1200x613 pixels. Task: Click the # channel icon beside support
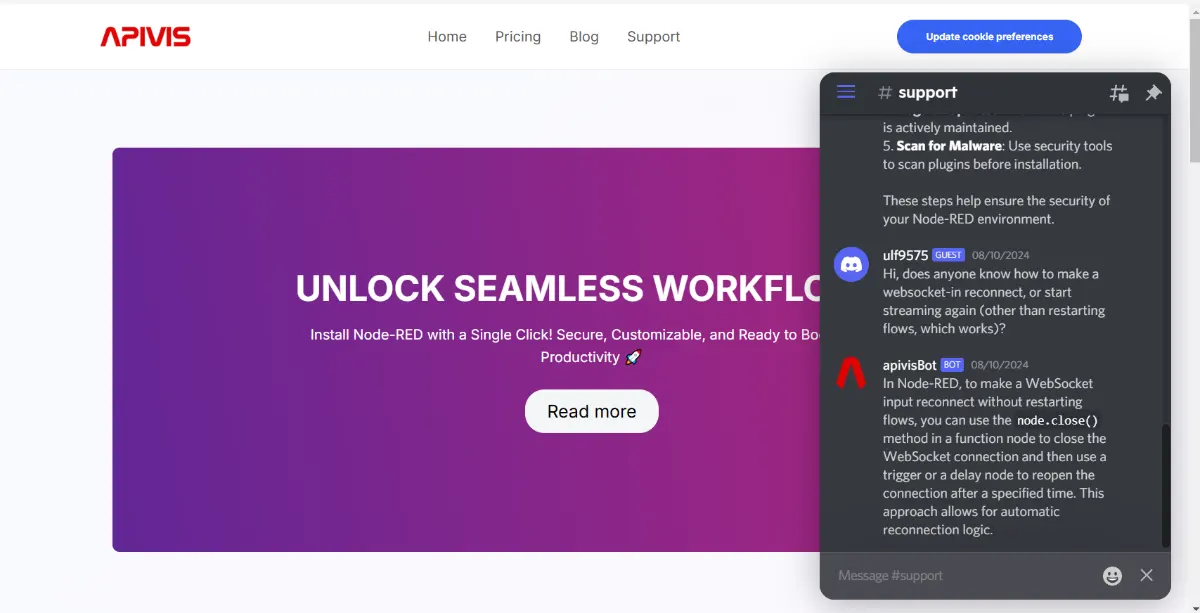coord(884,92)
